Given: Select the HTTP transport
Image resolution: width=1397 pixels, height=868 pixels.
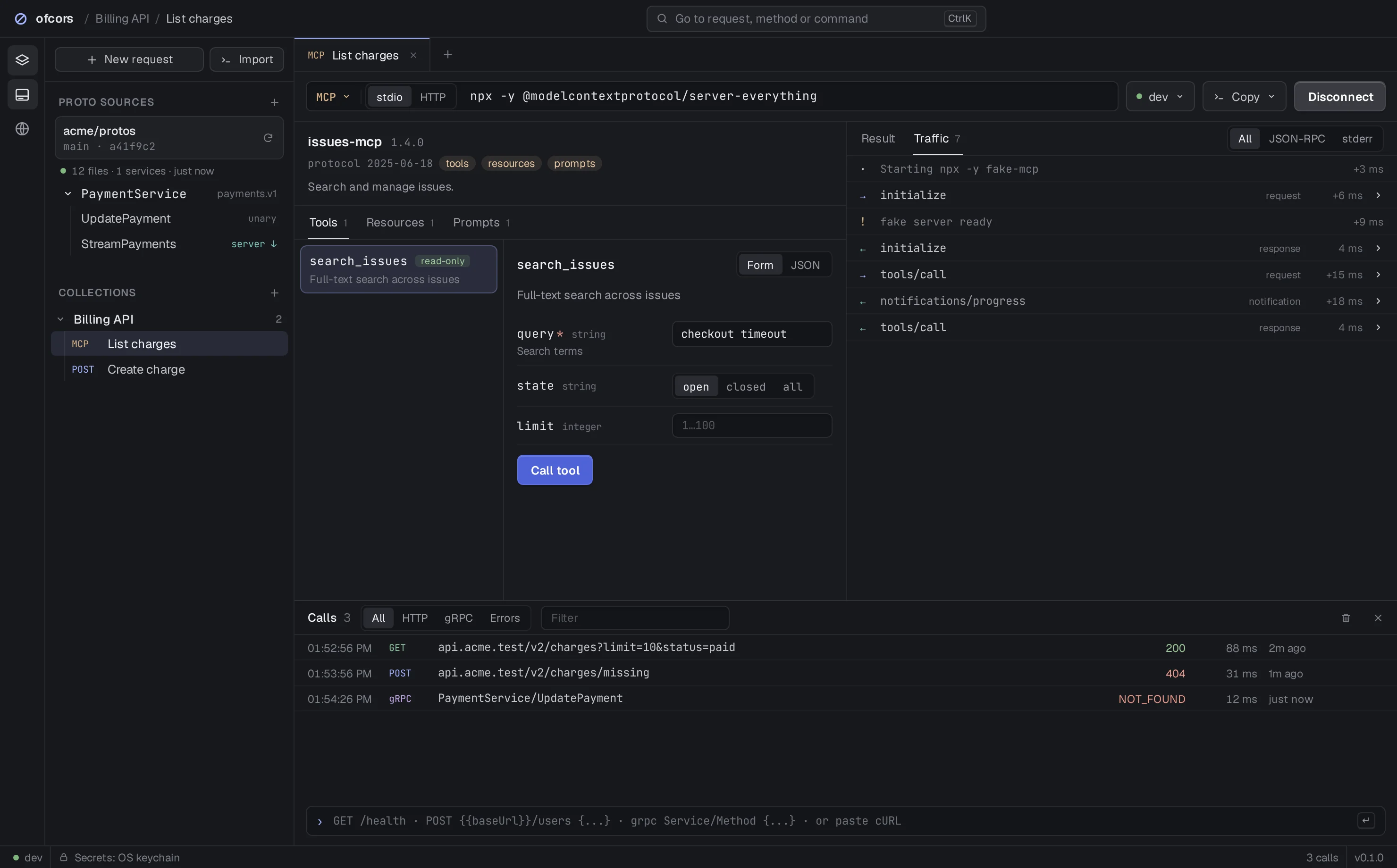Looking at the screenshot, I should point(432,97).
